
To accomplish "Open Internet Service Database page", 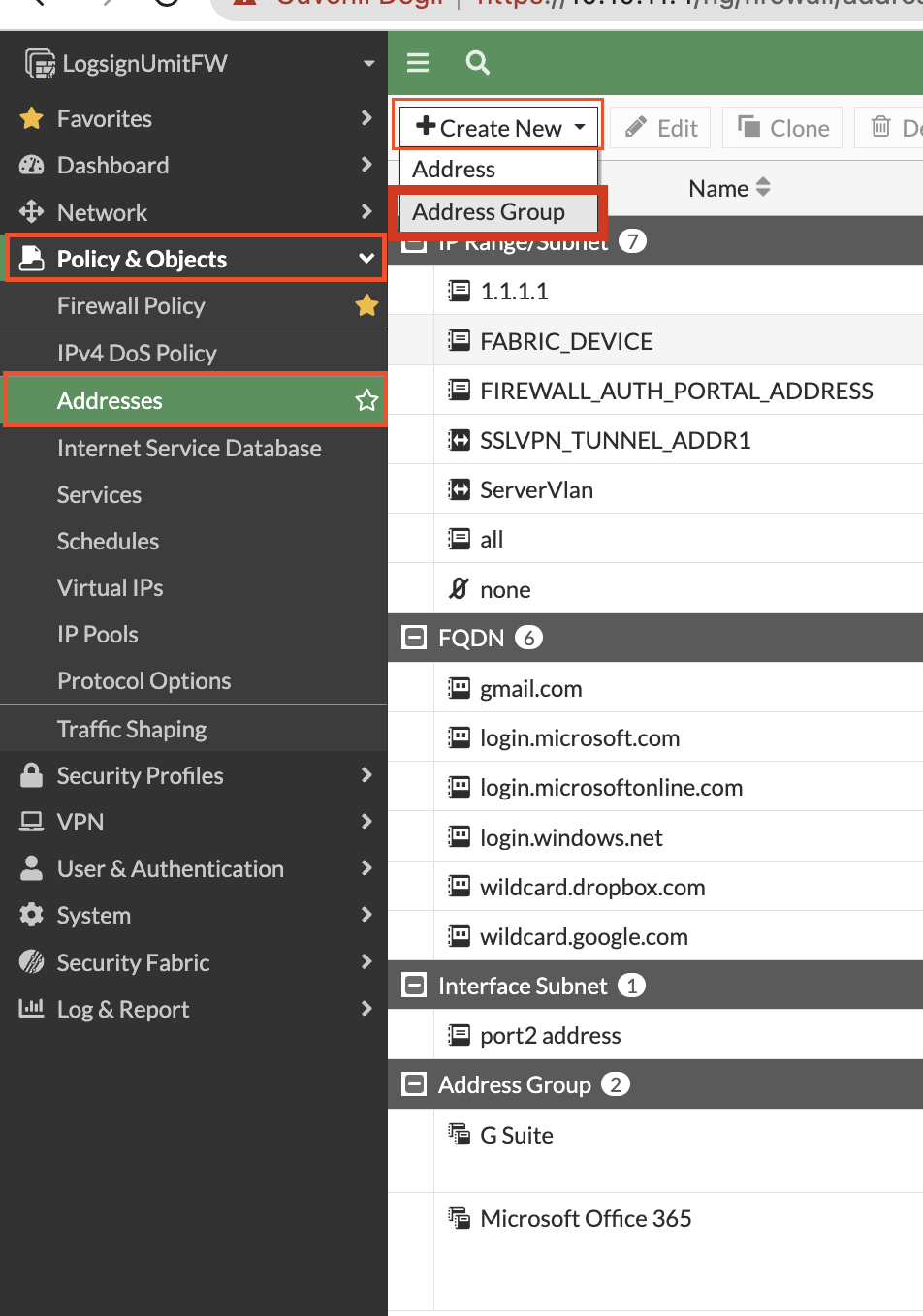I will point(189,448).
